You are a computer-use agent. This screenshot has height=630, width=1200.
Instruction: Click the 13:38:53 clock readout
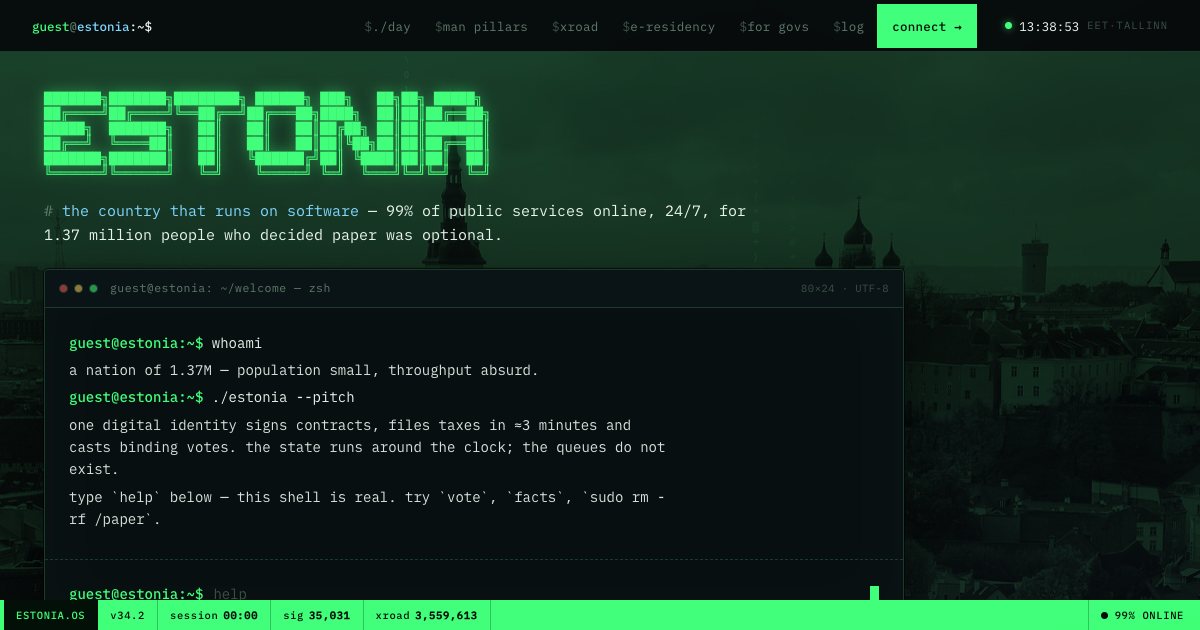(x=1049, y=27)
